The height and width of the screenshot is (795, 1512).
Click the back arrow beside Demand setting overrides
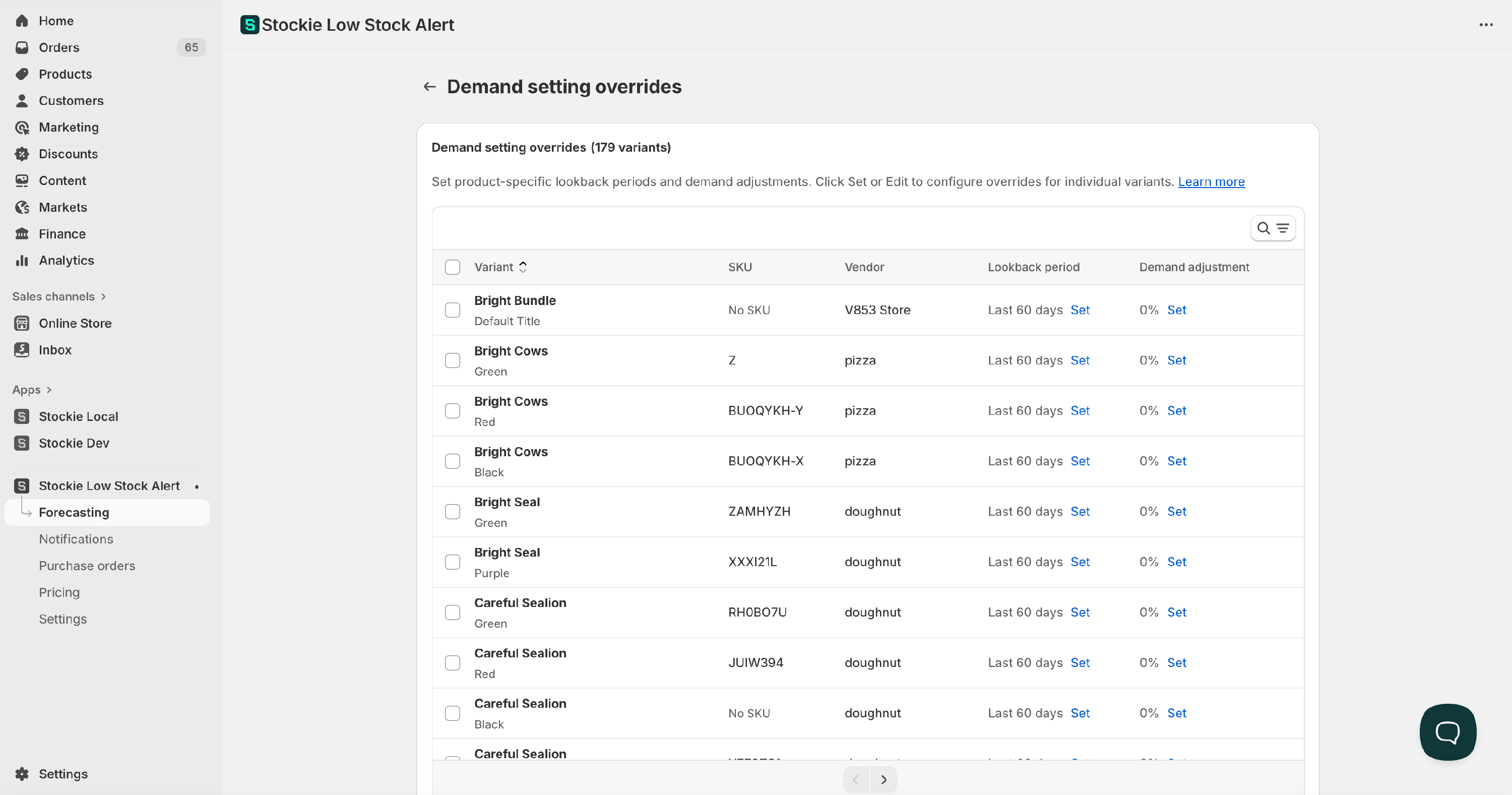point(429,87)
